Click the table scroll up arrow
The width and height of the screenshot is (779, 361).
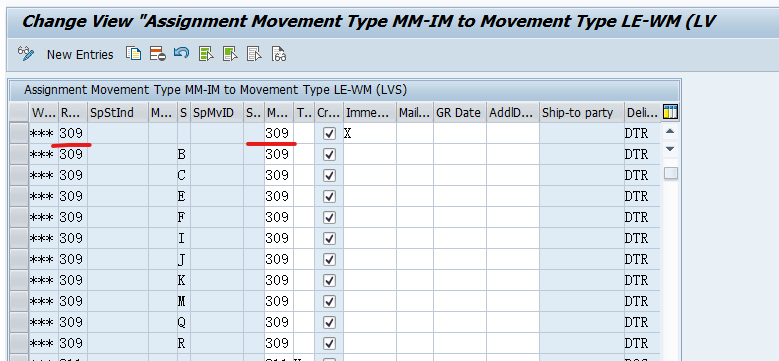pos(670,132)
